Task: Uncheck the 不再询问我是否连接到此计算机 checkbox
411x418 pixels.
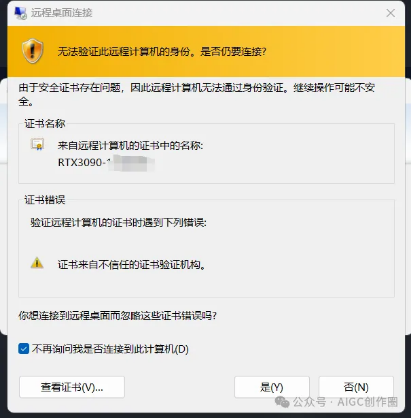Action: coord(23,349)
